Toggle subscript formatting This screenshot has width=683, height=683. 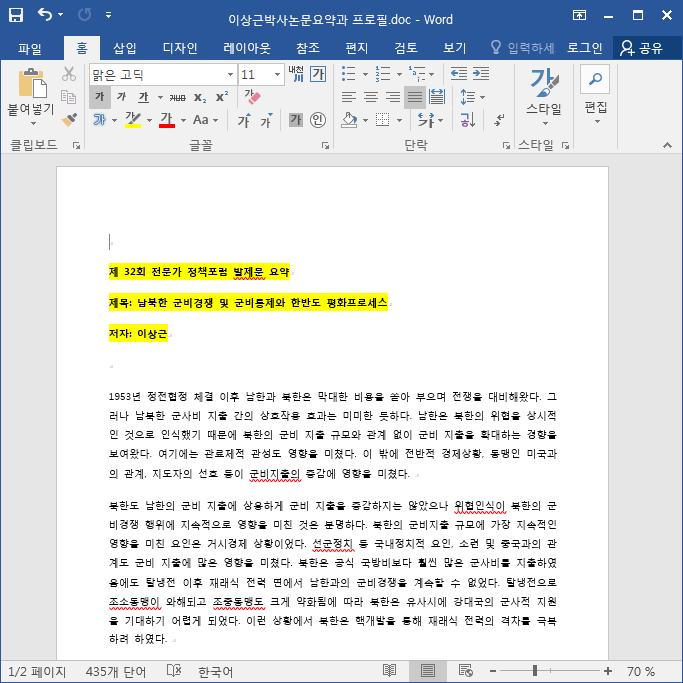pyautogui.click(x=200, y=97)
